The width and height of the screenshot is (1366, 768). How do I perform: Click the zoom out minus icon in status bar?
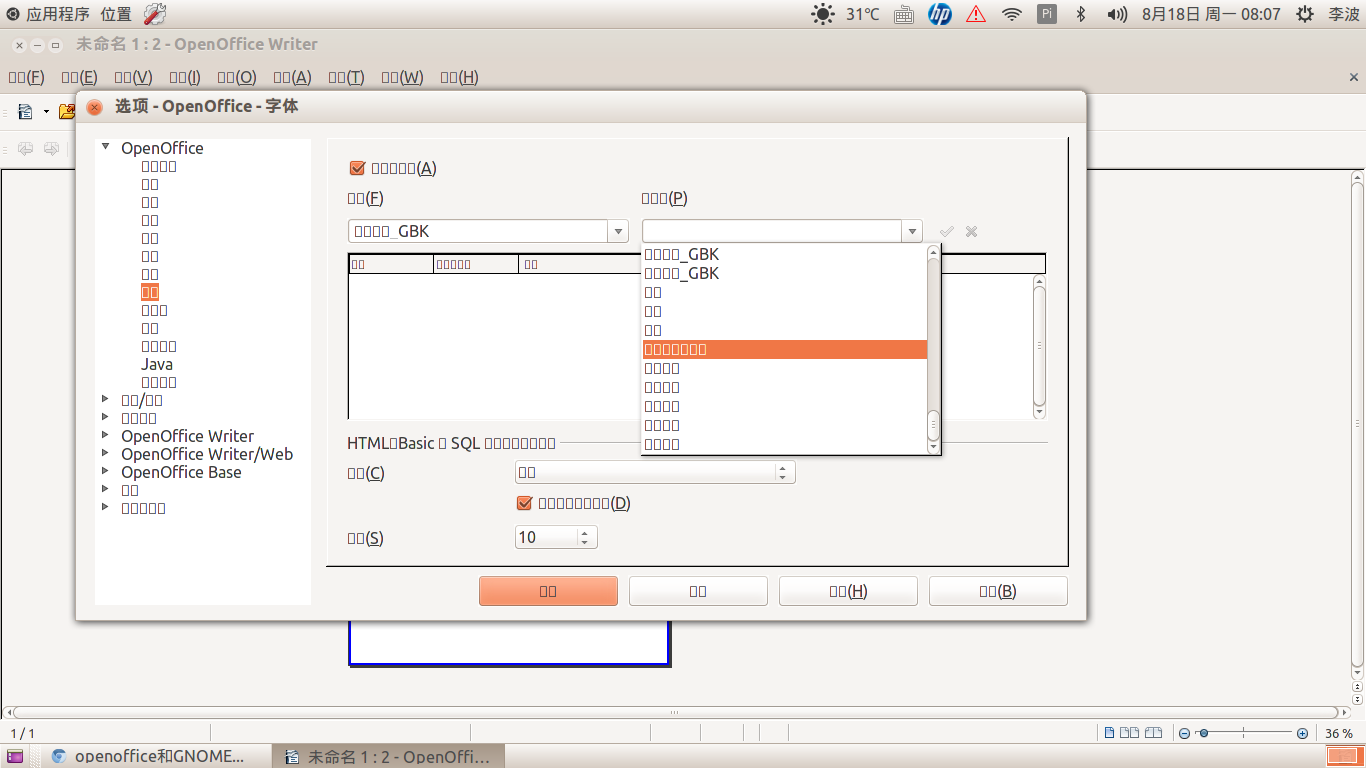tap(1184, 733)
